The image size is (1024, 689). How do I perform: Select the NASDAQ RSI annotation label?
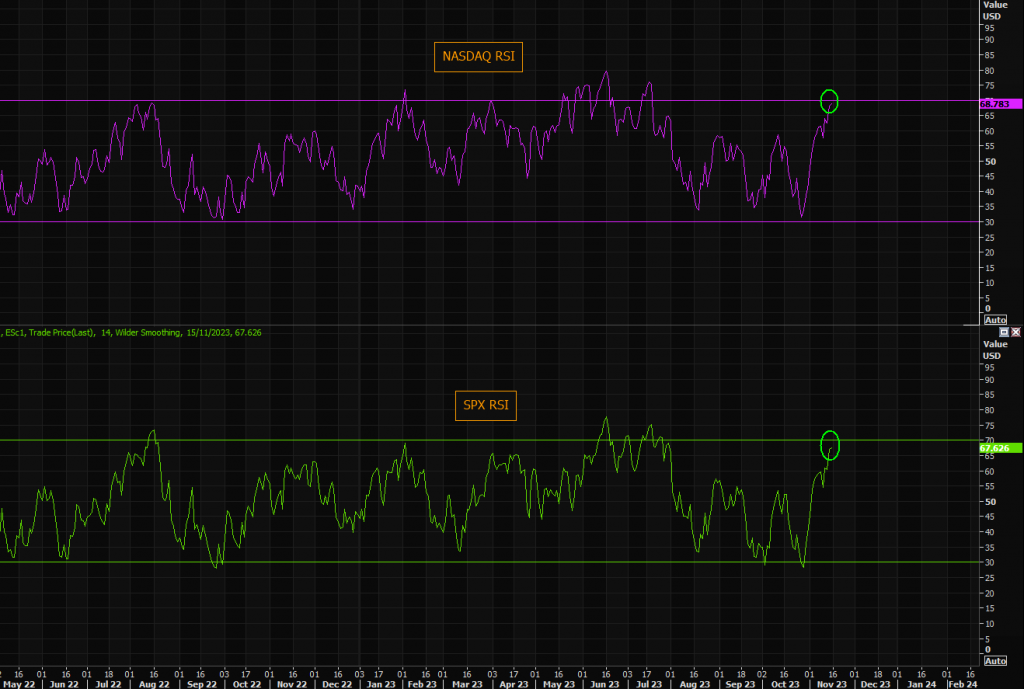point(479,57)
